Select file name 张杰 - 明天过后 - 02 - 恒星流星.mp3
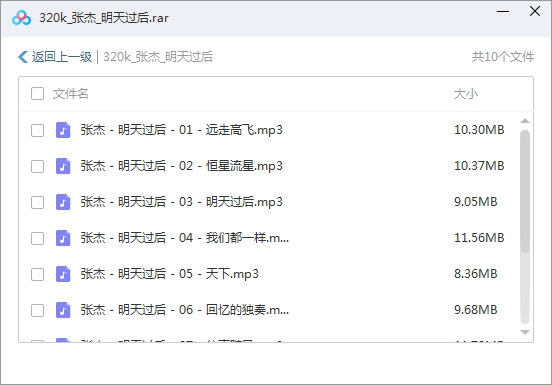The width and height of the screenshot is (552, 385). pyautogui.click(x=181, y=166)
